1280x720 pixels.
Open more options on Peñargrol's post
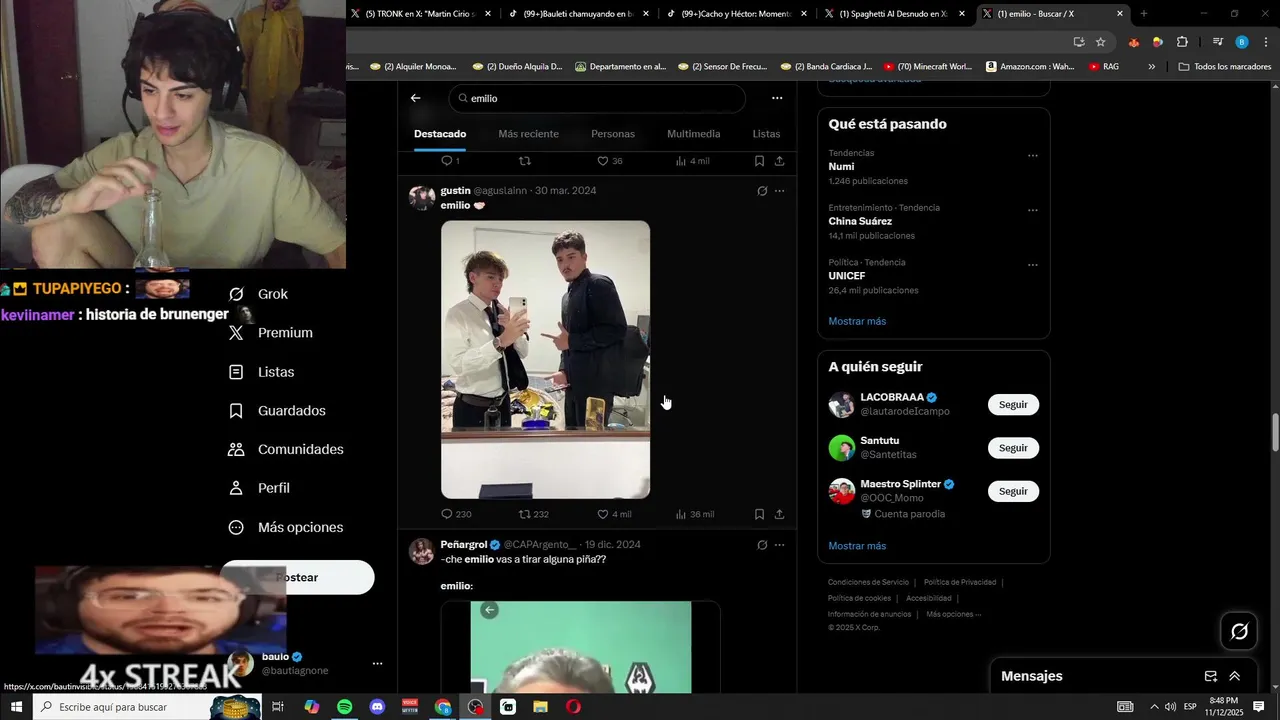tap(780, 545)
